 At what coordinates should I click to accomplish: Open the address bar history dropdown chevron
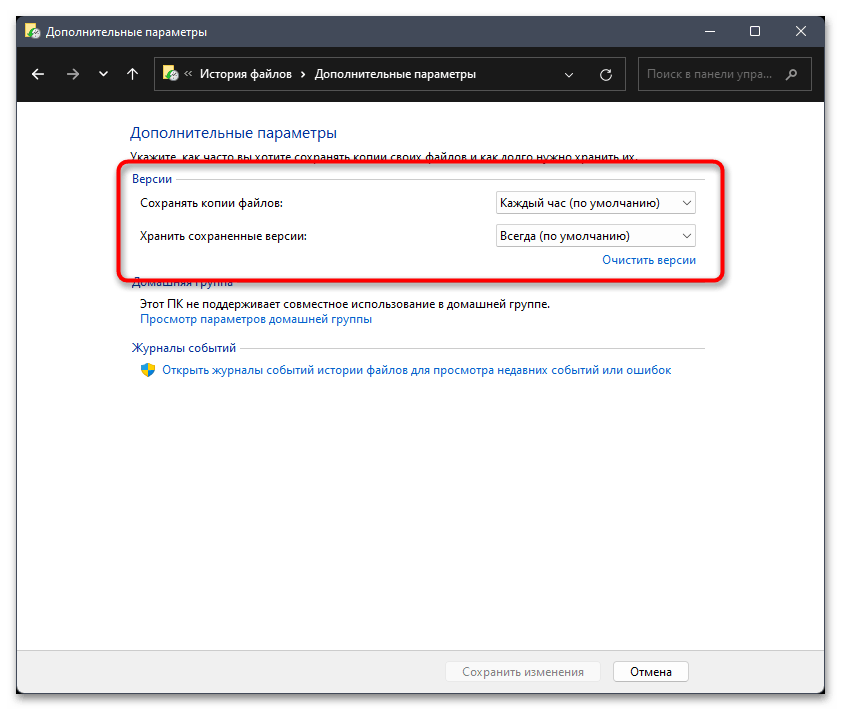click(569, 74)
